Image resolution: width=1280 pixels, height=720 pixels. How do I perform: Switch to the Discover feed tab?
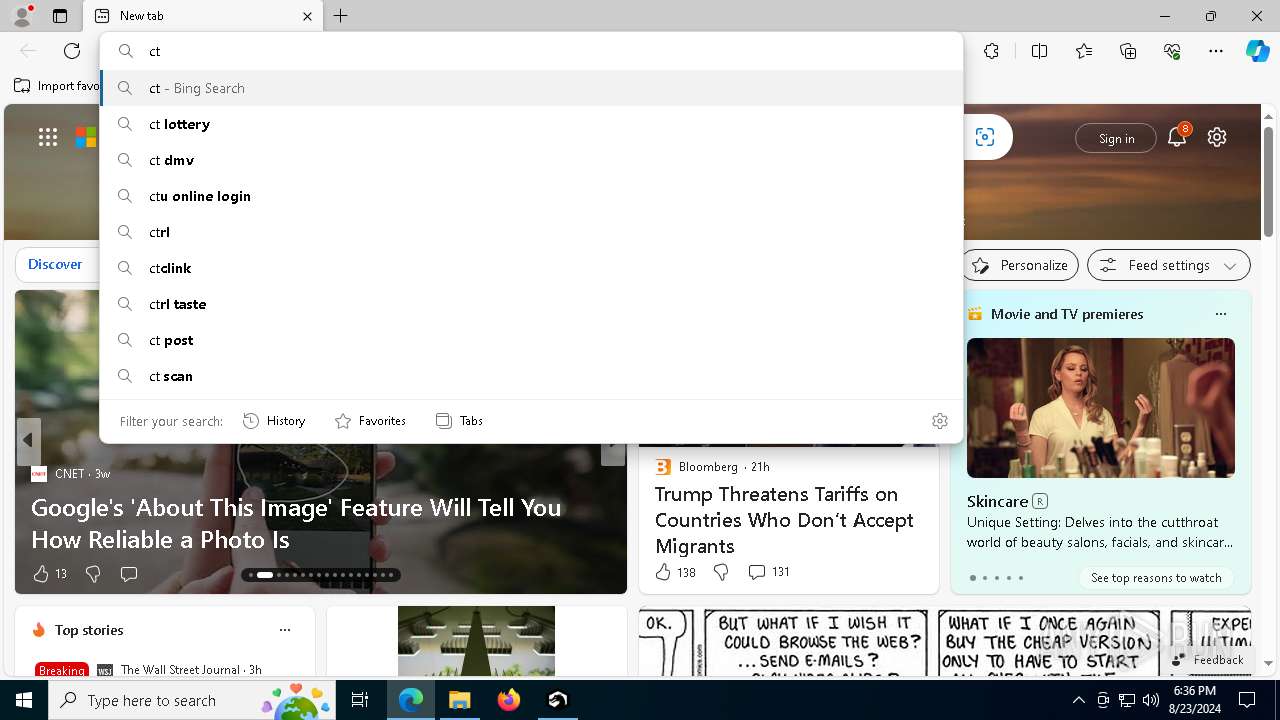coord(55,265)
